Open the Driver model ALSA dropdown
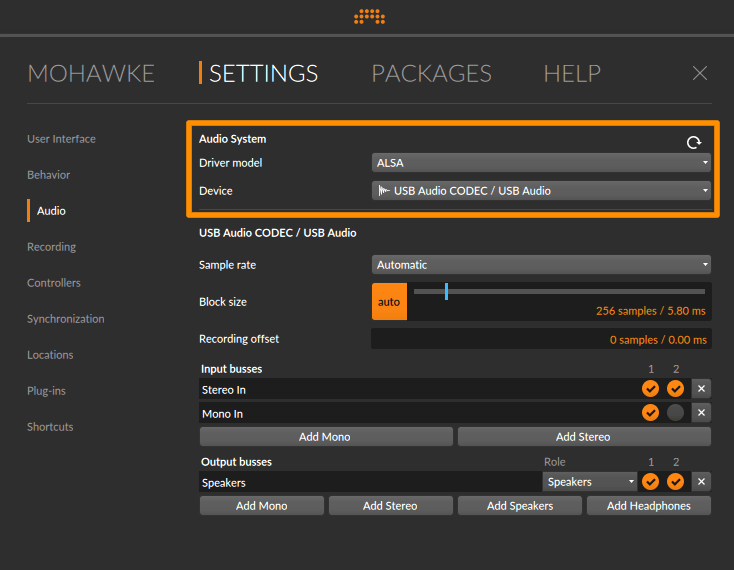734x570 pixels. click(541, 163)
